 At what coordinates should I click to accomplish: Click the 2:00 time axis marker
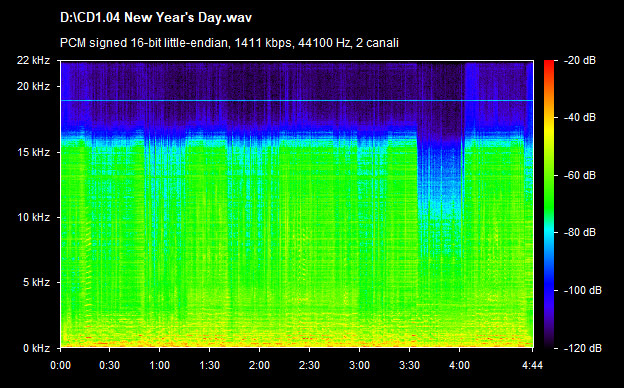(259, 365)
